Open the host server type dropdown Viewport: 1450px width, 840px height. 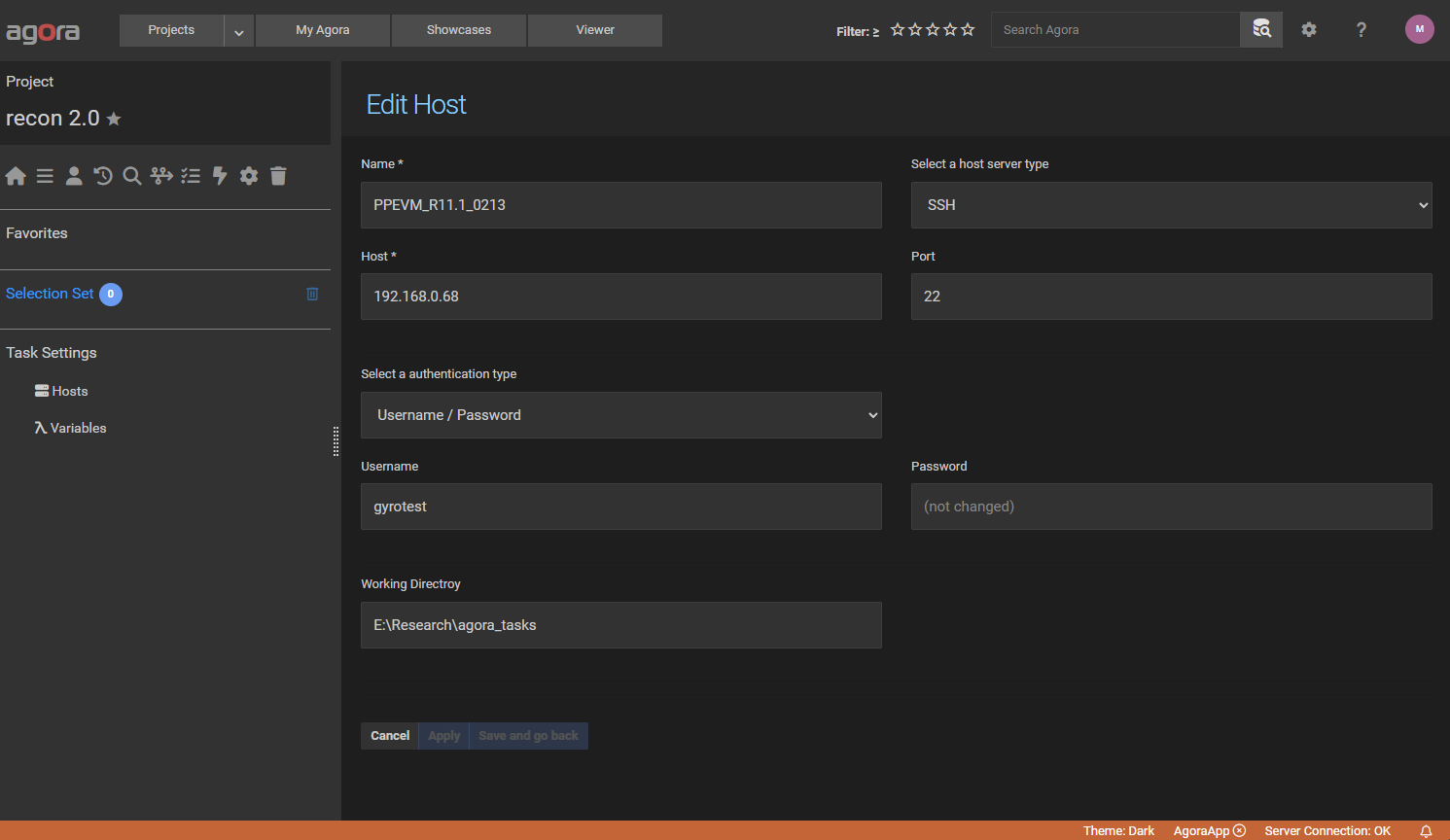[x=1171, y=205]
